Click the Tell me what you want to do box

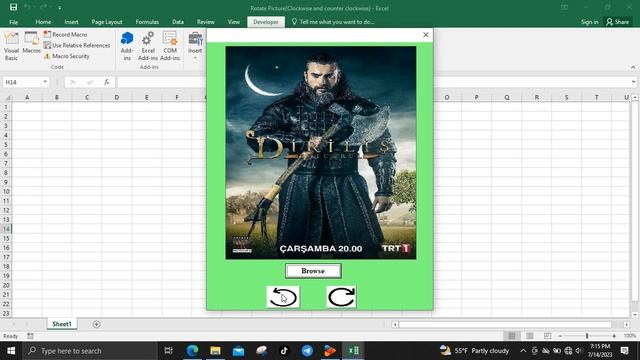coord(333,22)
